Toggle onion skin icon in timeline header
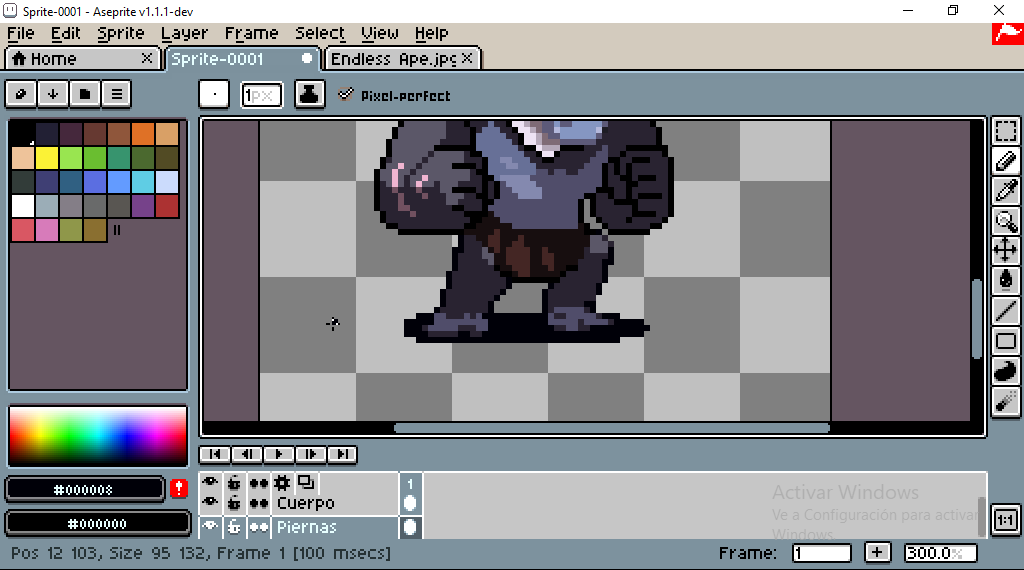Viewport: 1024px width, 570px height. tap(306, 483)
